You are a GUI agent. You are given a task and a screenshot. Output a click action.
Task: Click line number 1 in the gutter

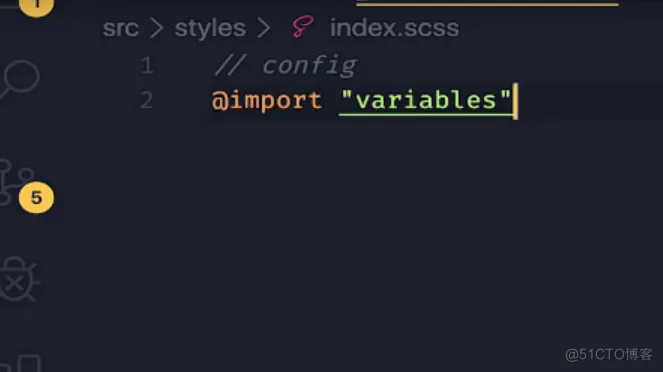(147, 66)
